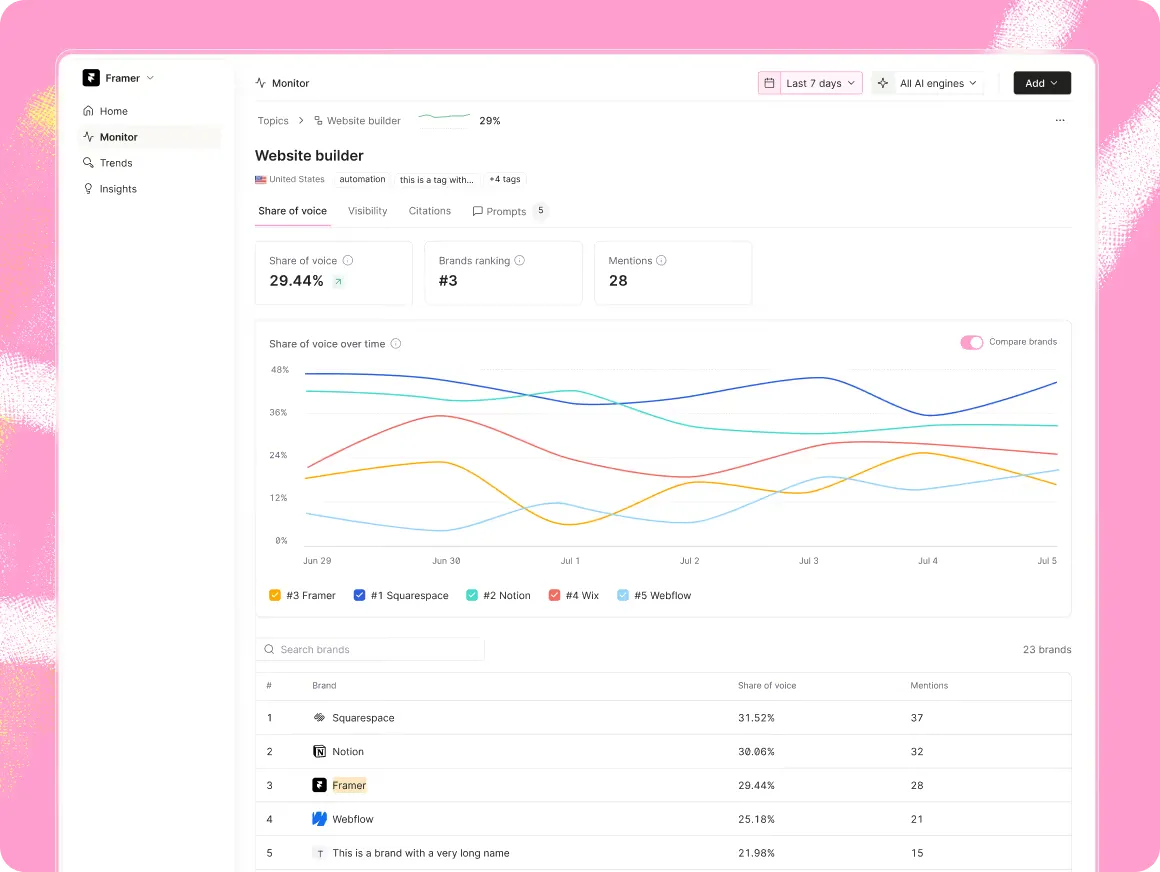The height and width of the screenshot is (872, 1160).
Task: Click the Search brands input field
Action: tap(370, 649)
